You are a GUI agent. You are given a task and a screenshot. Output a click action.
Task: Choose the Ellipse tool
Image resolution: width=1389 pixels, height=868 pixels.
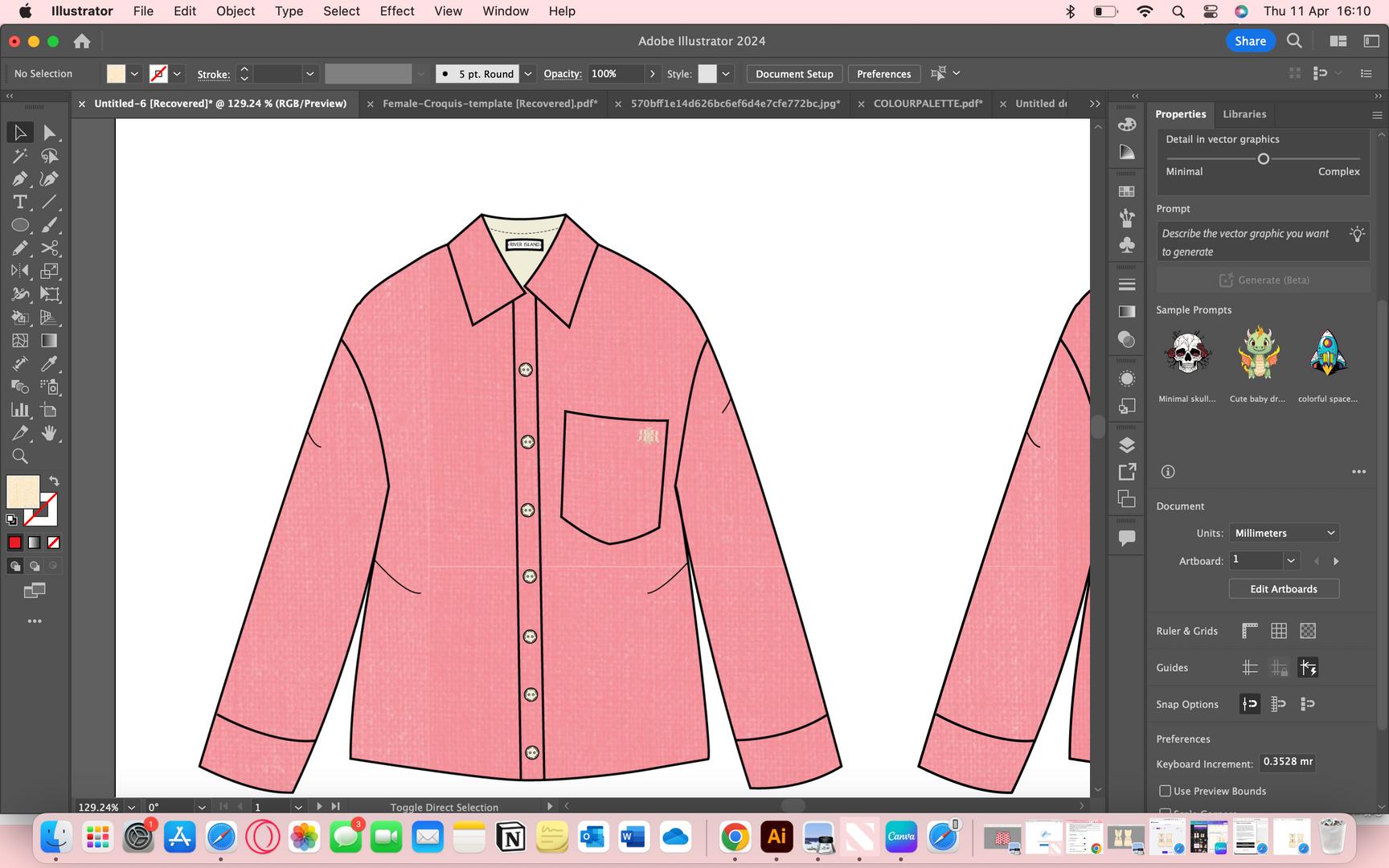tap(20, 226)
